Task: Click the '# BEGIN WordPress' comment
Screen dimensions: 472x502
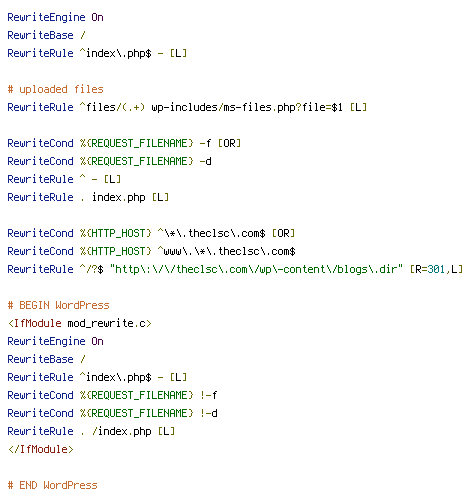Action: 58,305
